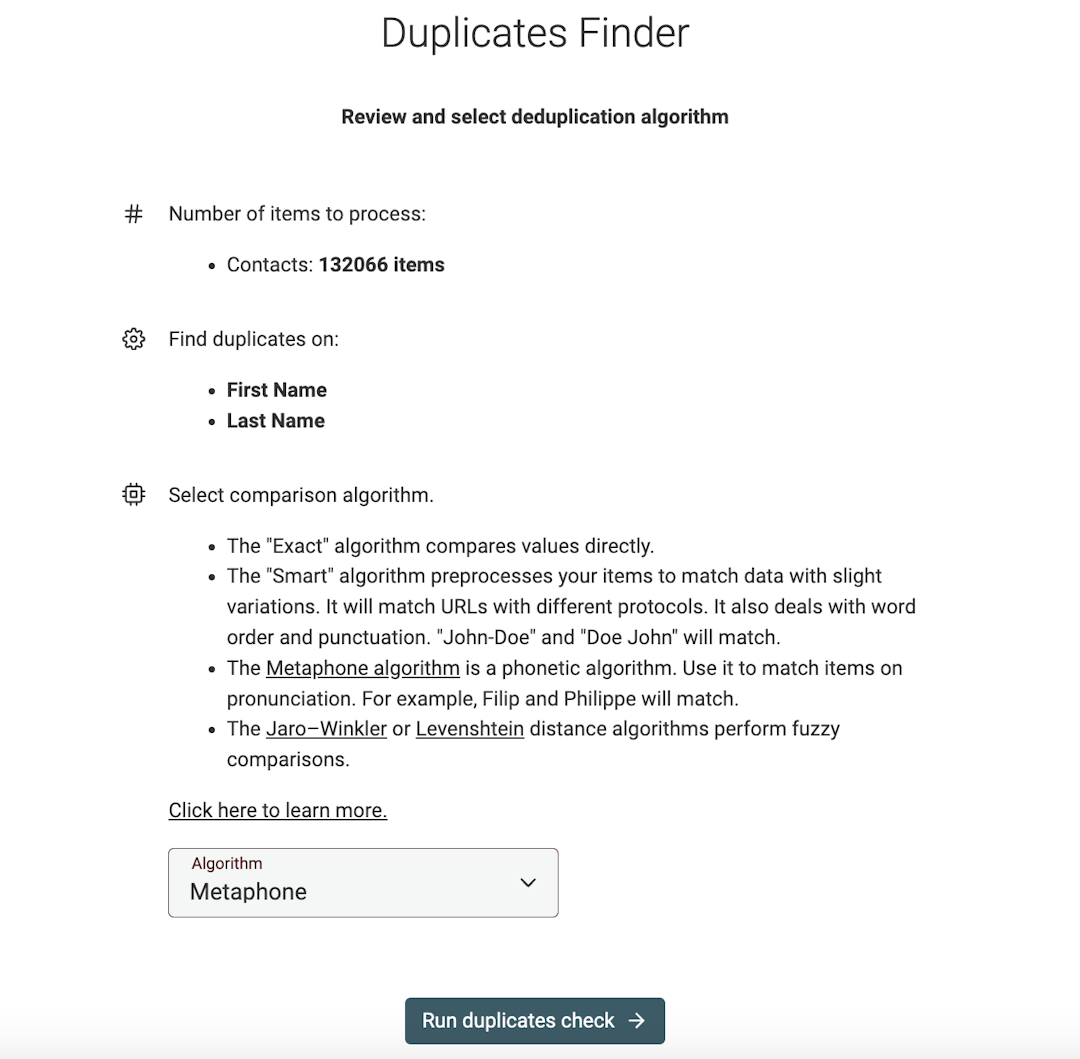The height and width of the screenshot is (1059, 1080).
Task: Select the bold 'Last Name' field label
Action: coord(275,421)
